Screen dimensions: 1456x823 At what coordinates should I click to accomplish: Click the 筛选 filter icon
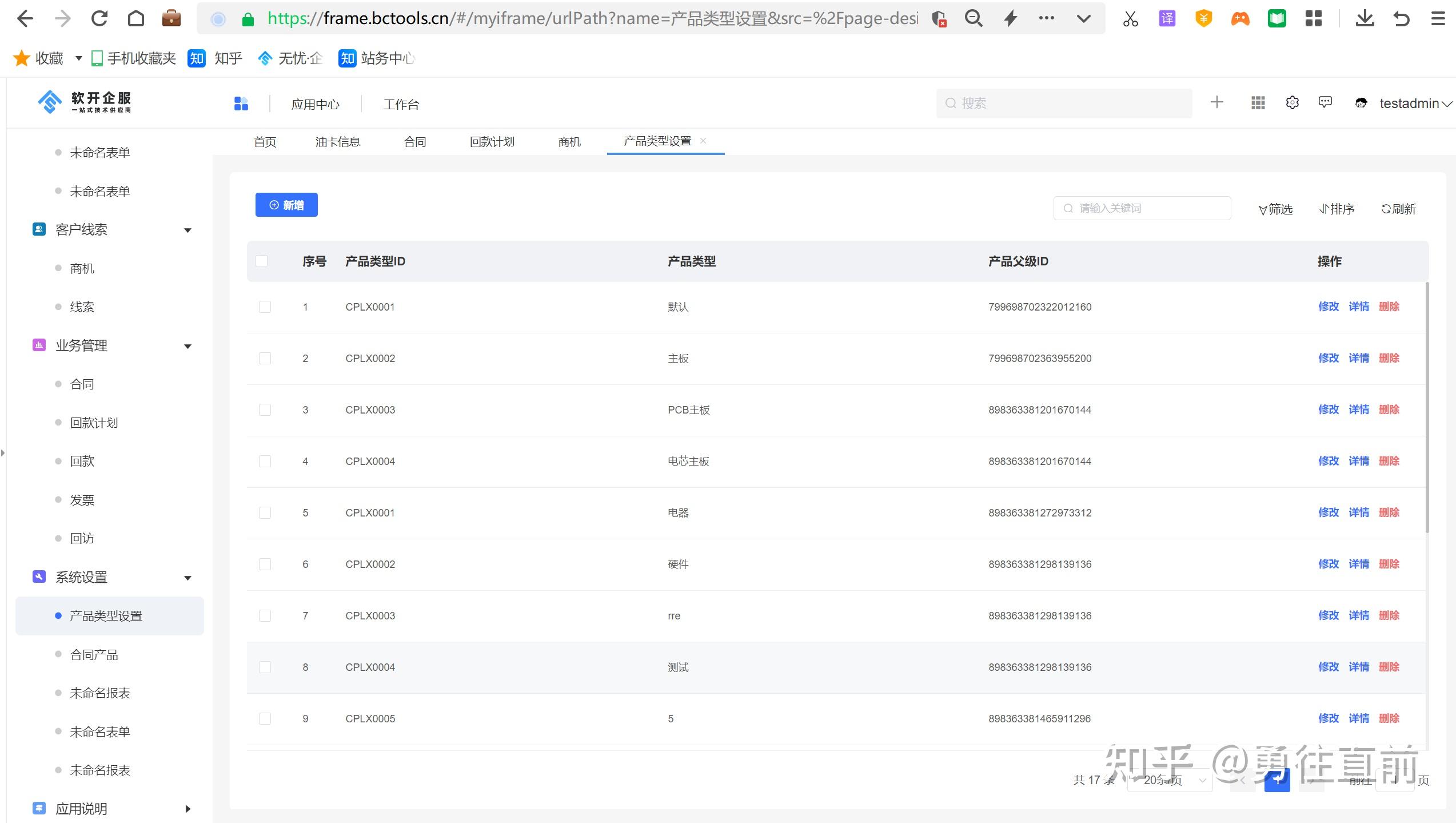pos(1263,210)
